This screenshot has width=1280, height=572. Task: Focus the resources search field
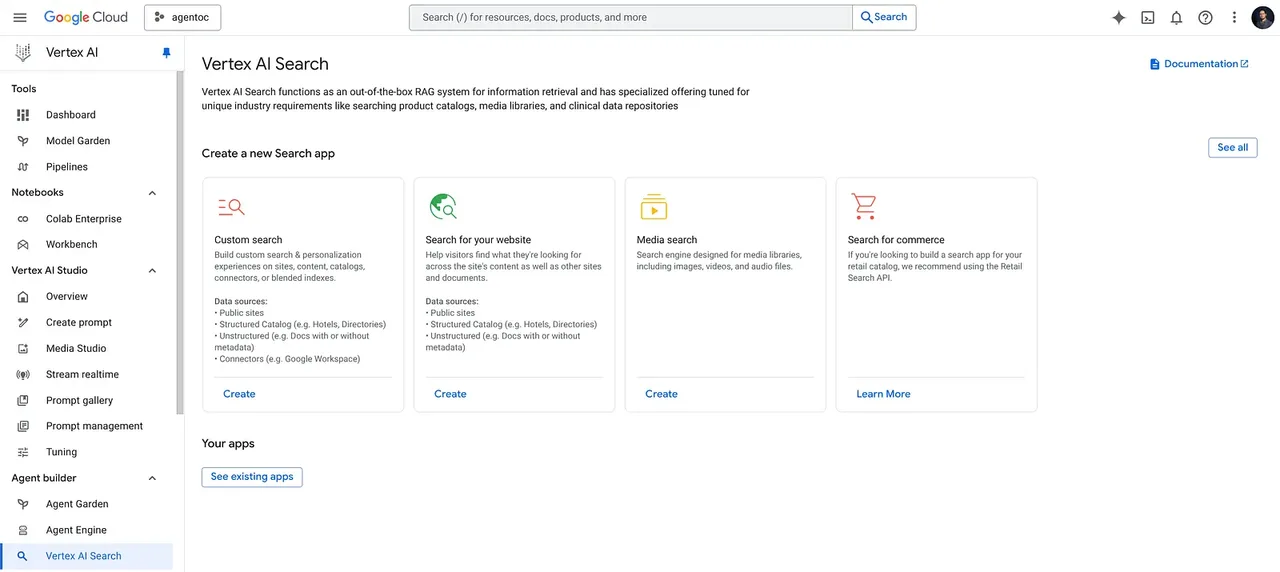(x=631, y=17)
